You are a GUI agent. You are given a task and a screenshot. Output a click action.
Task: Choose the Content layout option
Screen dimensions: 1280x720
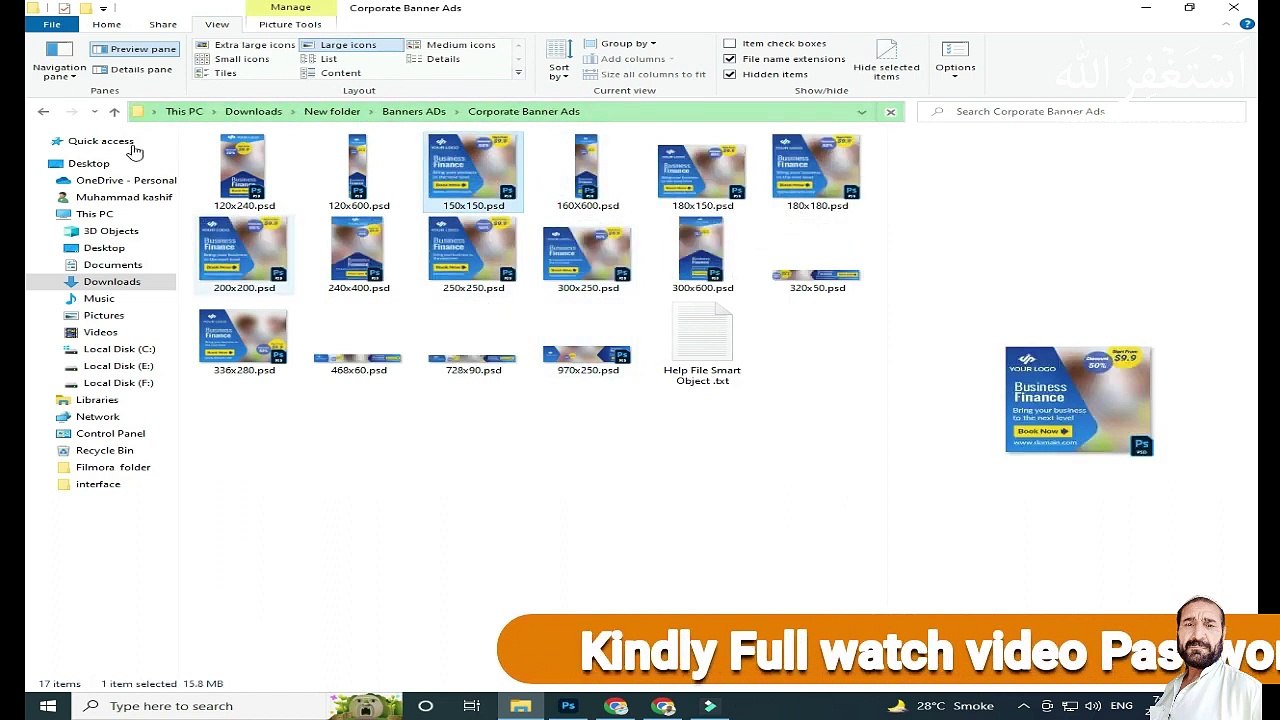pos(332,73)
